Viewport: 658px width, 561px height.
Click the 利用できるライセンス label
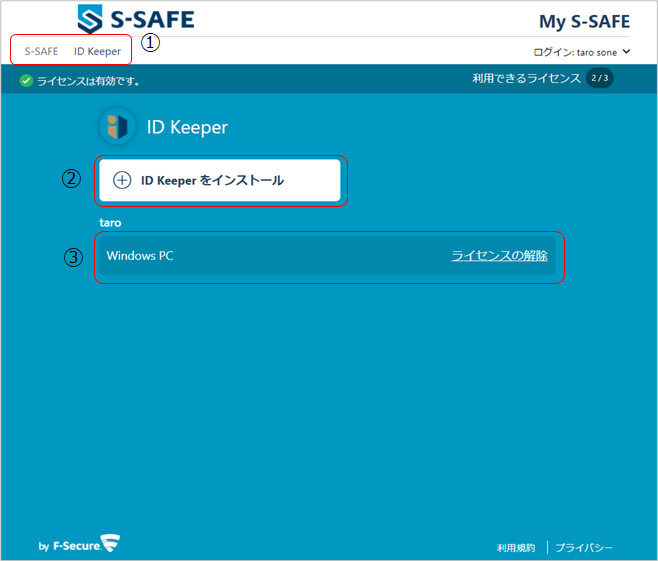526,78
